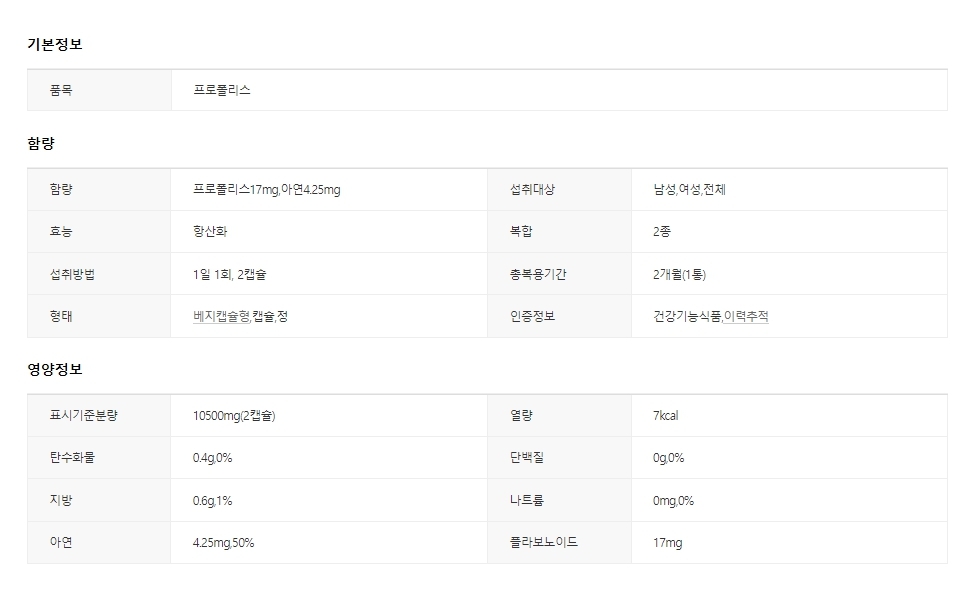Click the 건강기능식품 certification text
The width and height of the screenshot is (976, 607).
coord(686,316)
